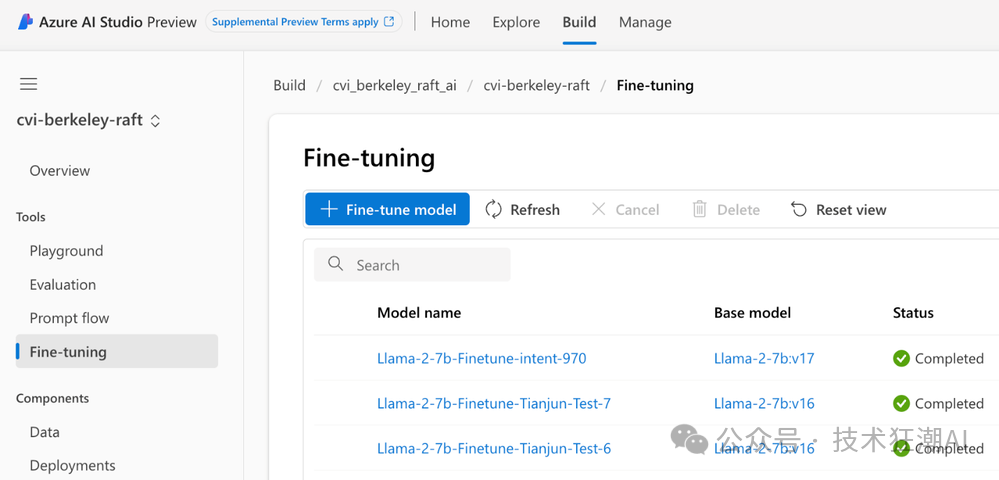Click the plus icon on Fine-tune model
This screenshot has height=480, width=999.
tap(329, 209)
